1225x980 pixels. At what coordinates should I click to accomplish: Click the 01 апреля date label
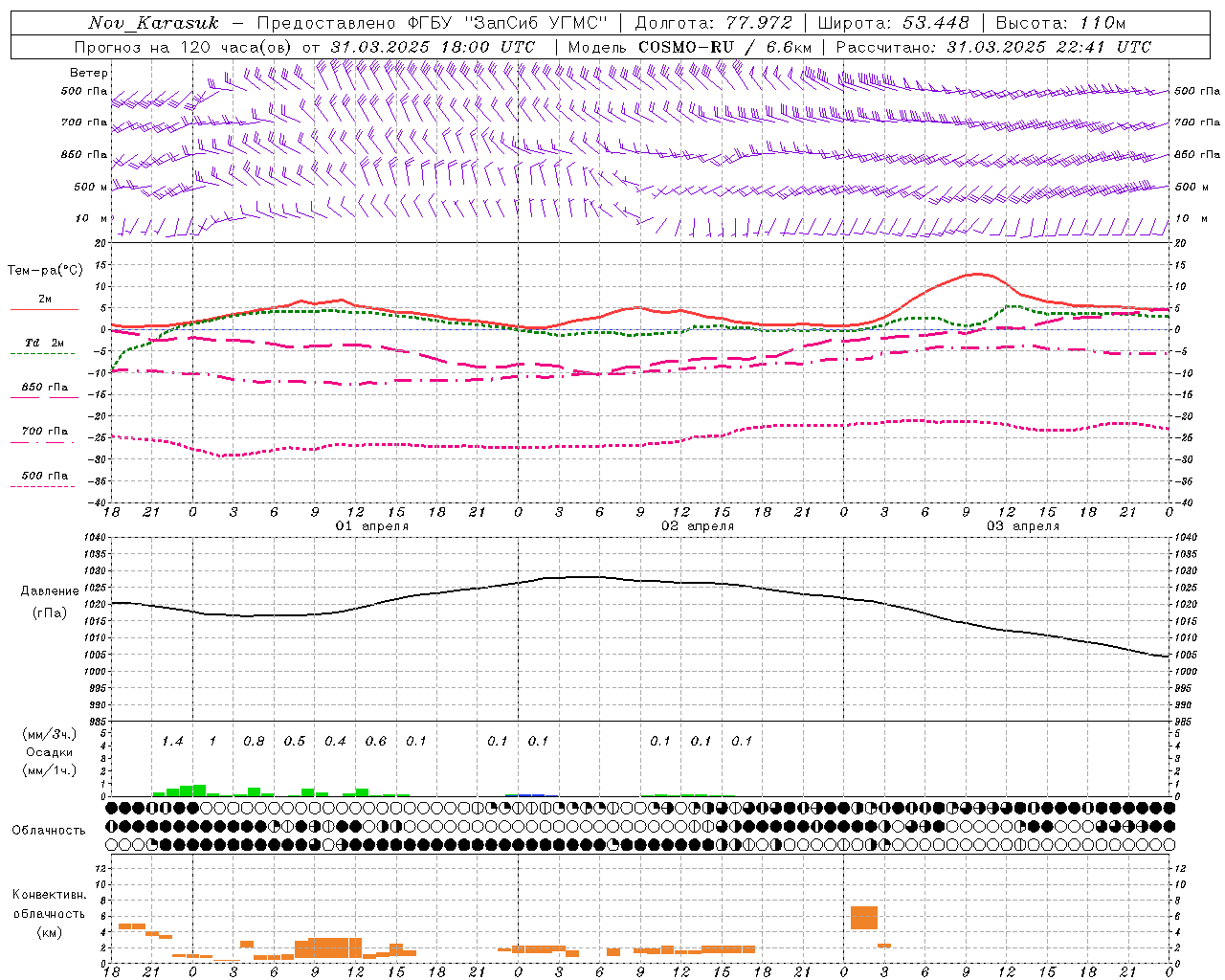(x=371, y=526)
